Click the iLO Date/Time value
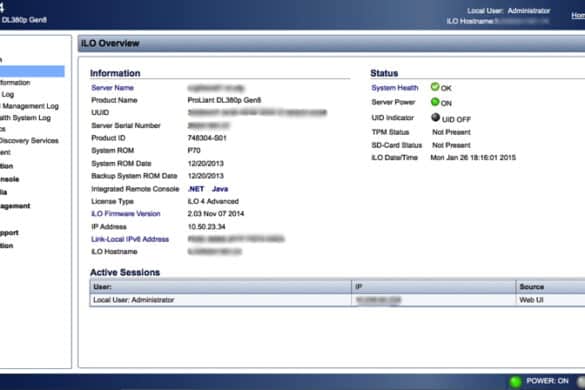This screenshot has height=390, width=585. [x=473, y=157]
